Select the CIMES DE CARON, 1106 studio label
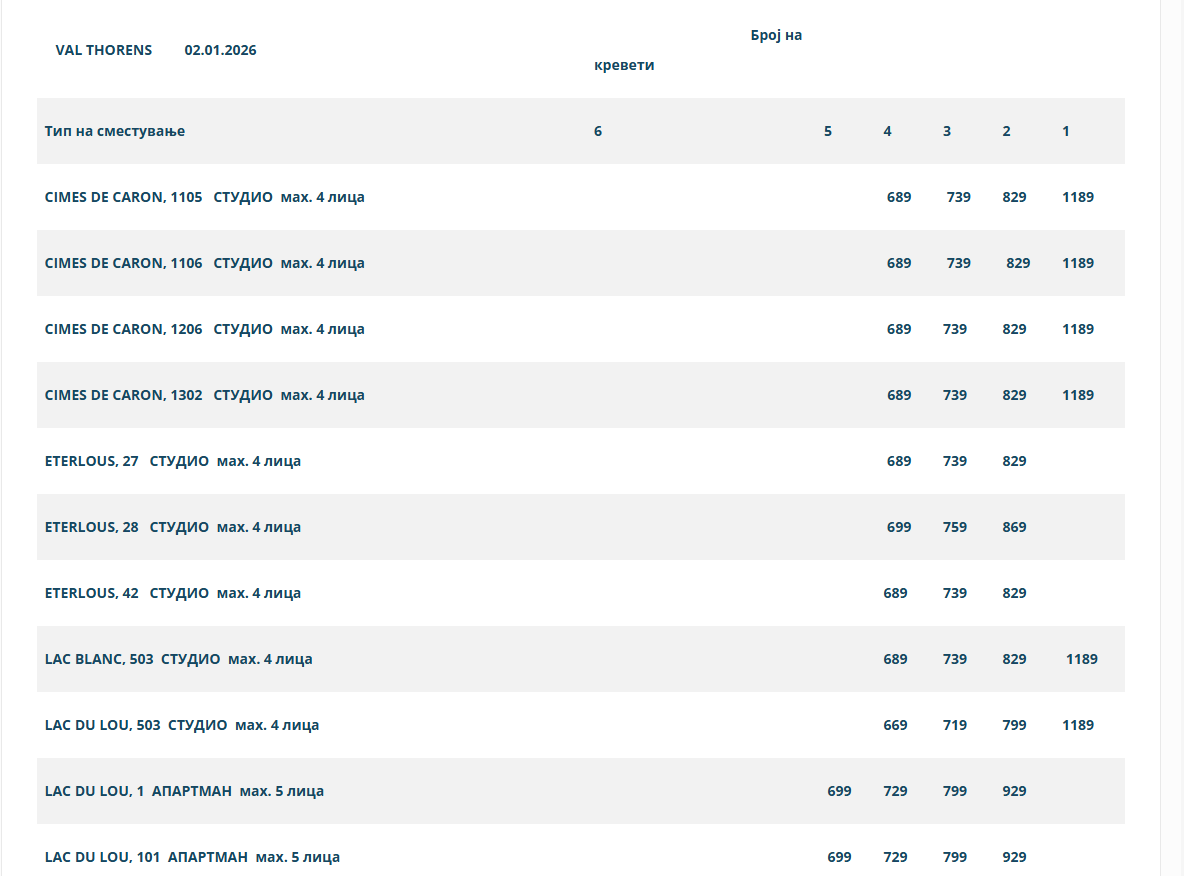The width and height of the screenshot is (1184, 876). tap(204, 263)
